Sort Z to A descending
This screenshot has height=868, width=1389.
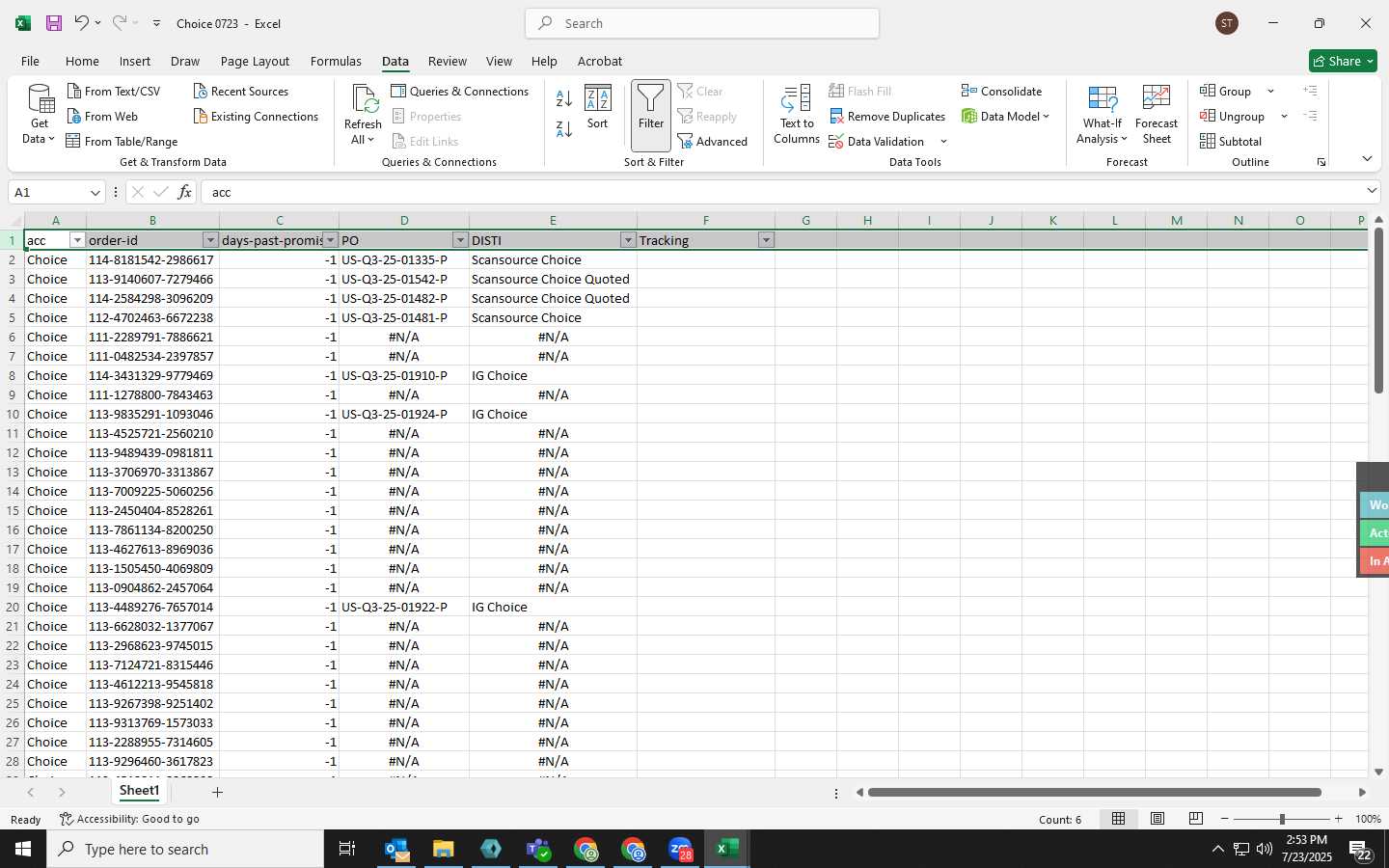click(x=564, y=128)
